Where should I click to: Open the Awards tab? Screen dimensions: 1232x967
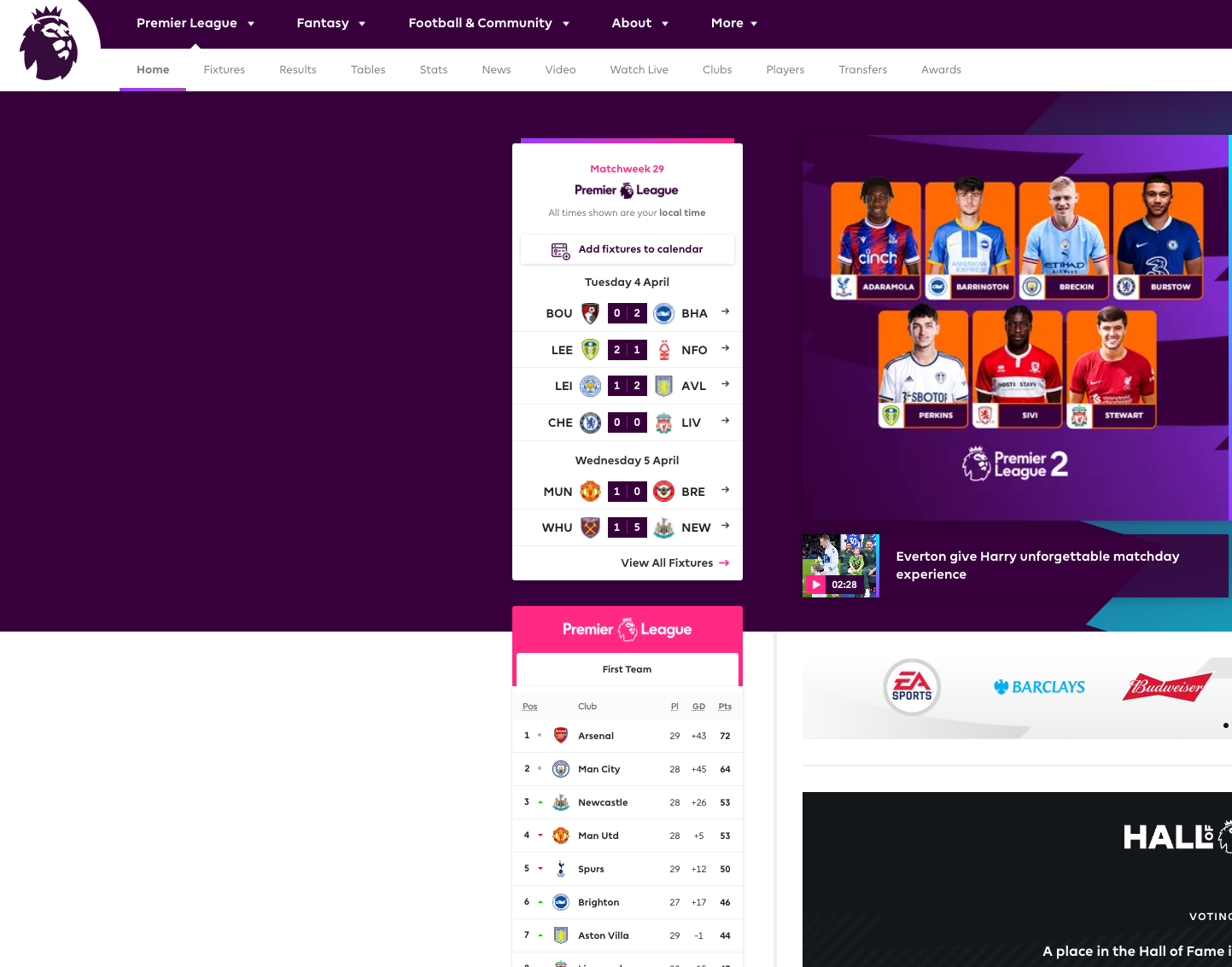942,70
